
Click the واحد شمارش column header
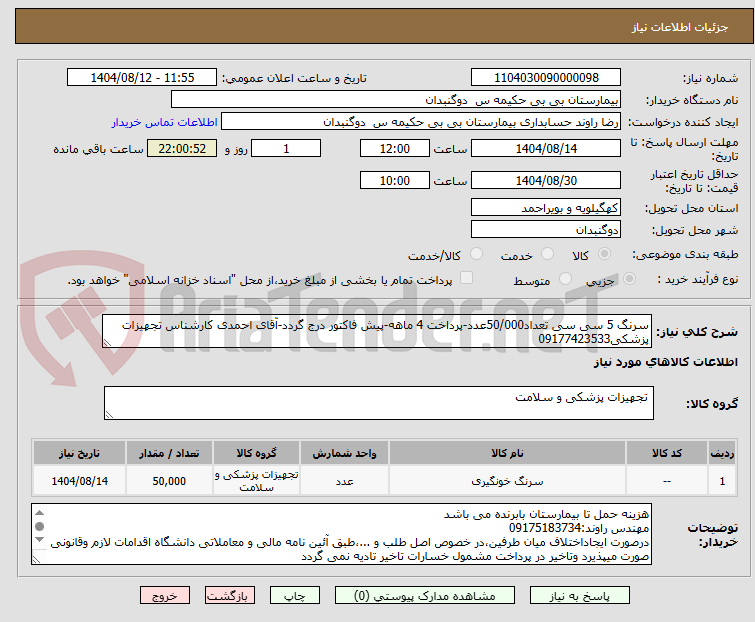click(344, 453)
